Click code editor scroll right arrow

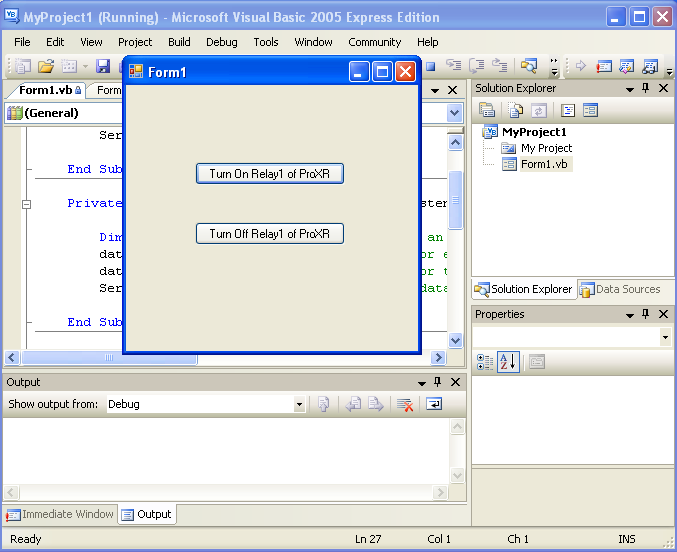tap(438, 357)
